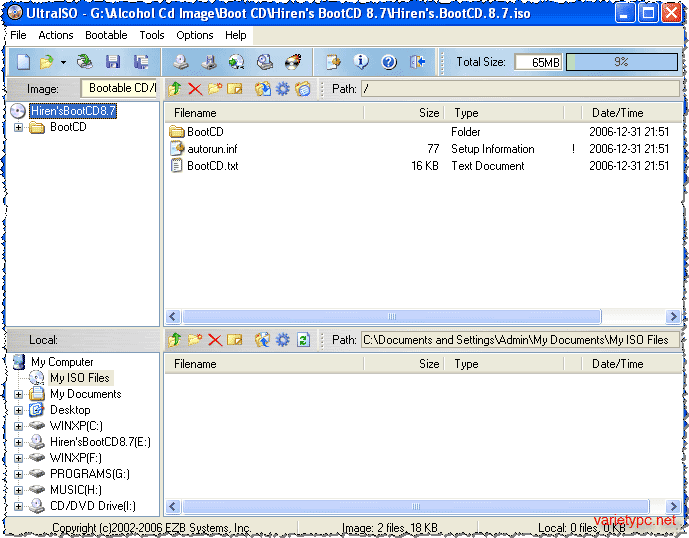The height and width of the screenshot is (538, 689).
Task: Click the Bootable CD/DVD image type field
Action: [119, 88]
